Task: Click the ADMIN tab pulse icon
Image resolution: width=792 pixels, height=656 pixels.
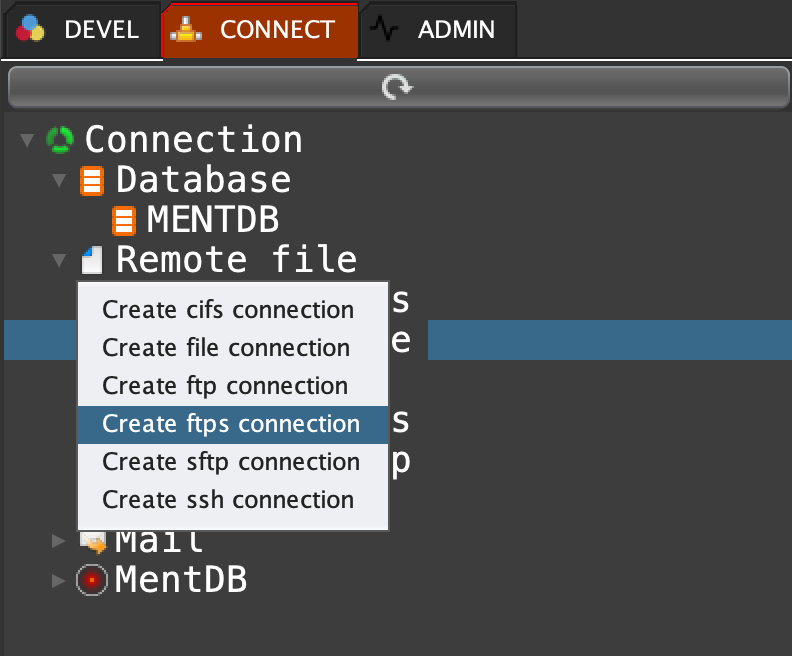Action: (x=384, y=29)
